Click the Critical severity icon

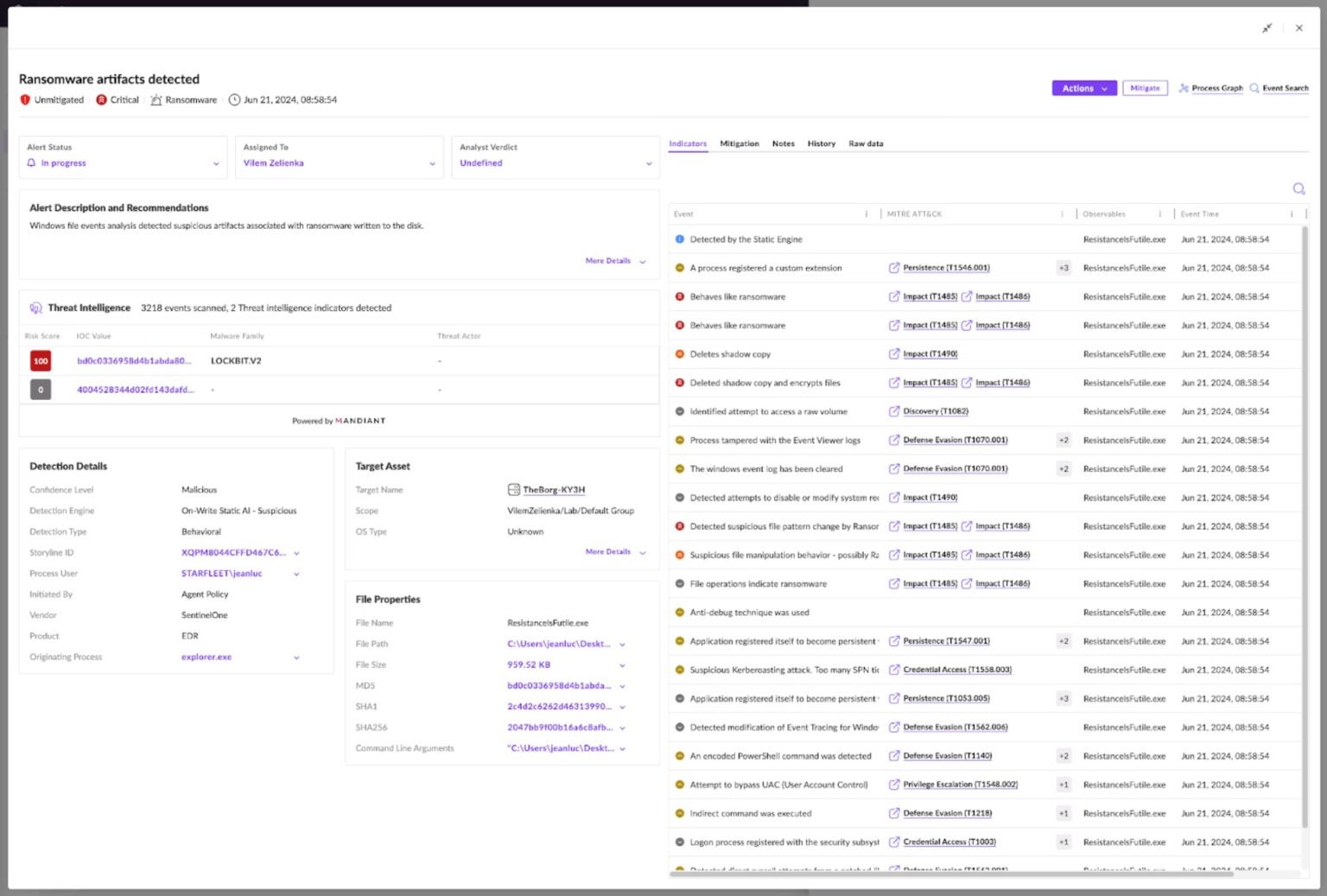click(x=99, y=99)
